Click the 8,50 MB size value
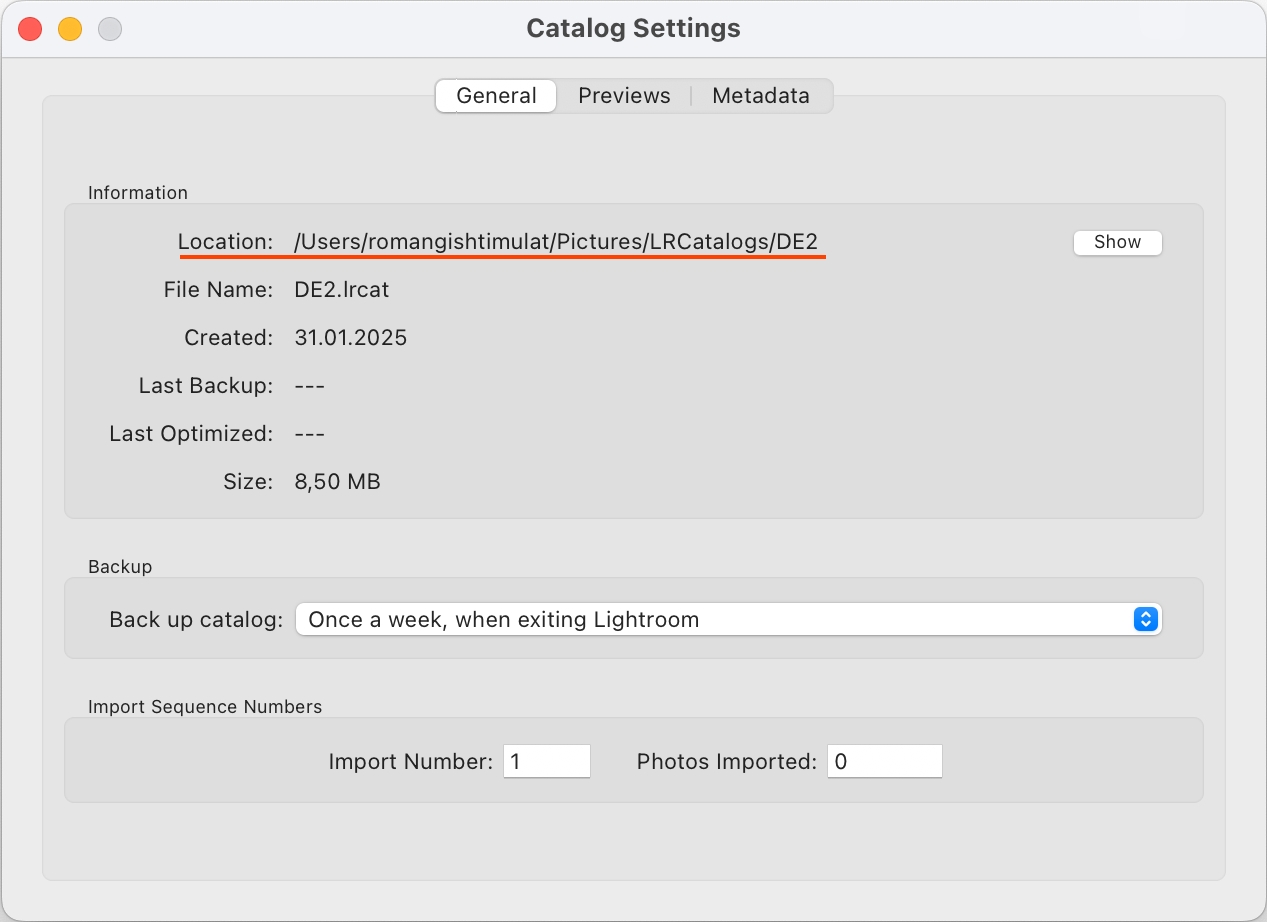Screen dimensions: 1267x922 pyautogui.click(x=338, y=482)
